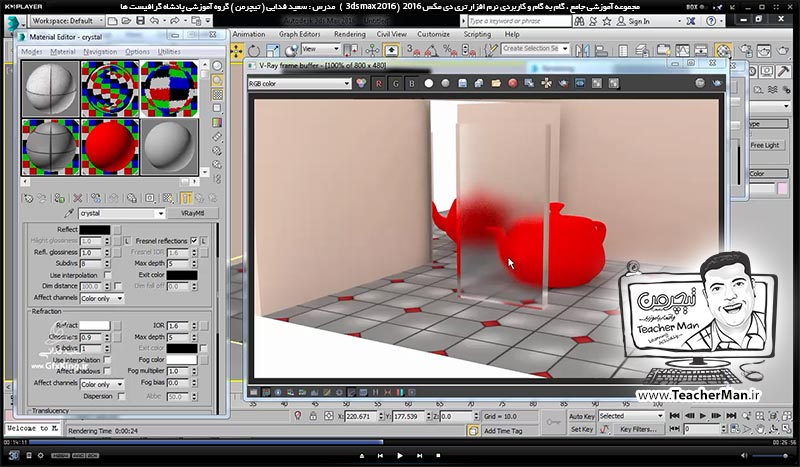Click the Render teapot icon in main toolbar
Screen dimensions: 800x467
coord(783,50)
